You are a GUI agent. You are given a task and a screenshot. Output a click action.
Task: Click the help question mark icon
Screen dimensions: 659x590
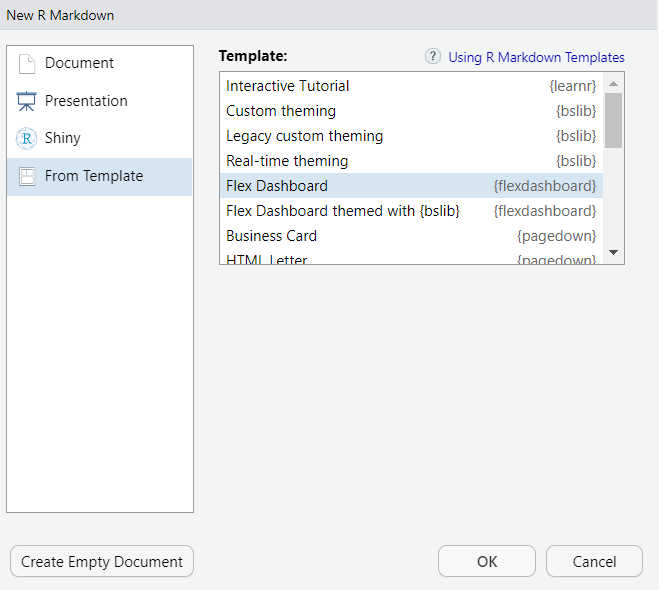(433, 57)
